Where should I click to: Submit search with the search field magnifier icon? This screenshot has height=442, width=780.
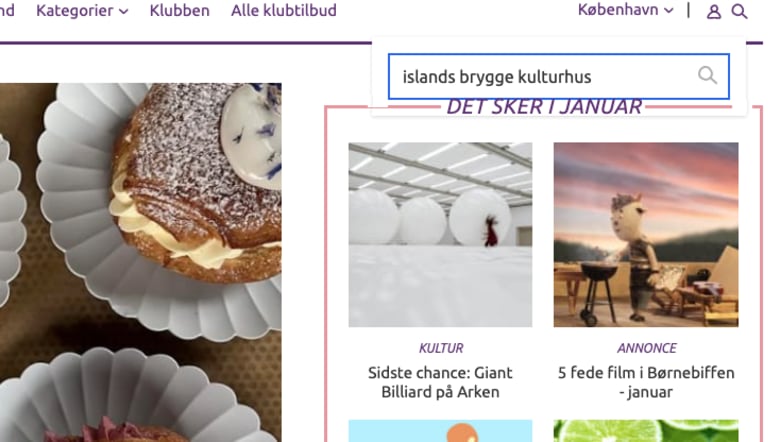pos(707,76)
